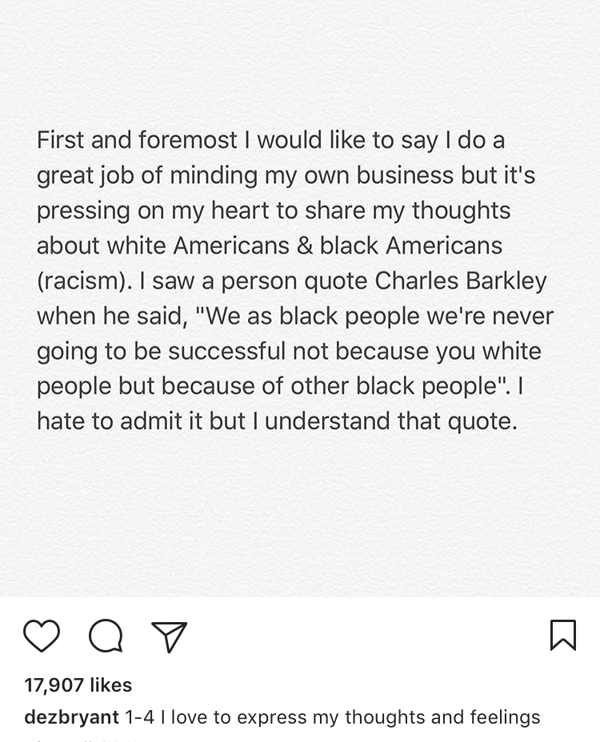The width and height of the screenshot is (600, 742).
Task: Tap the word "(racism)" in the post
Action: 85,281
